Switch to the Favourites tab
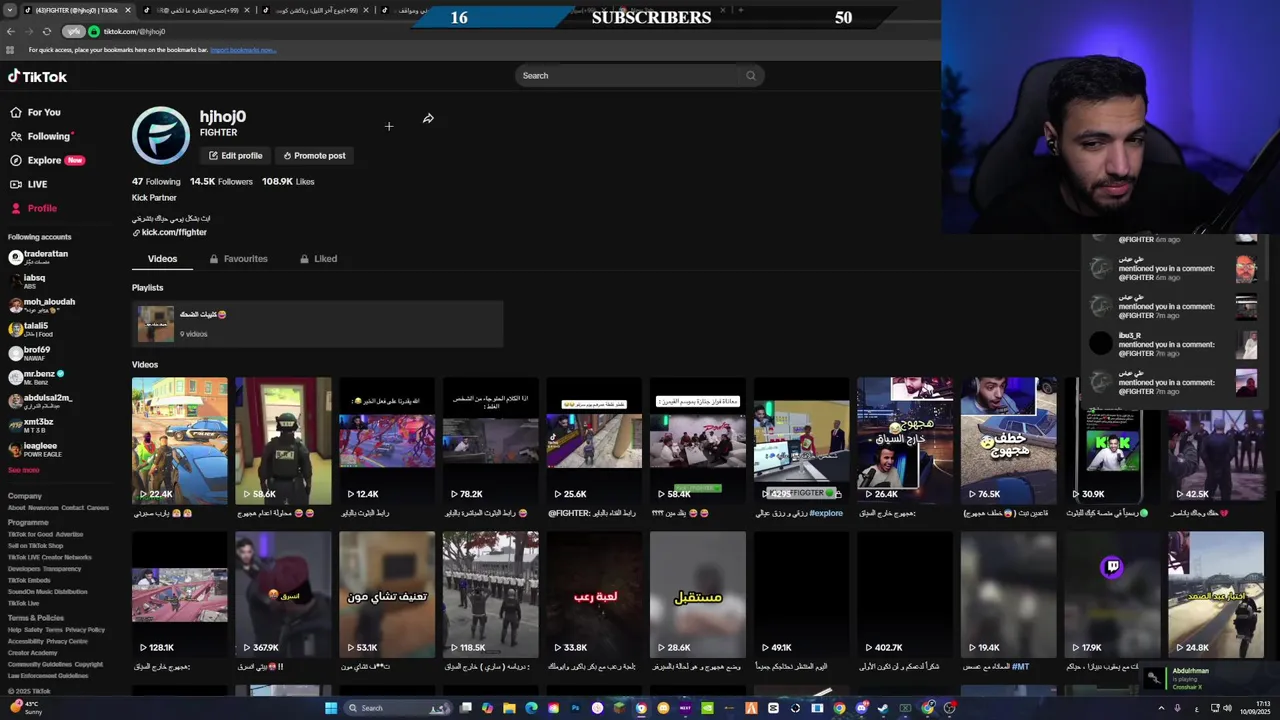 (239, 259)
